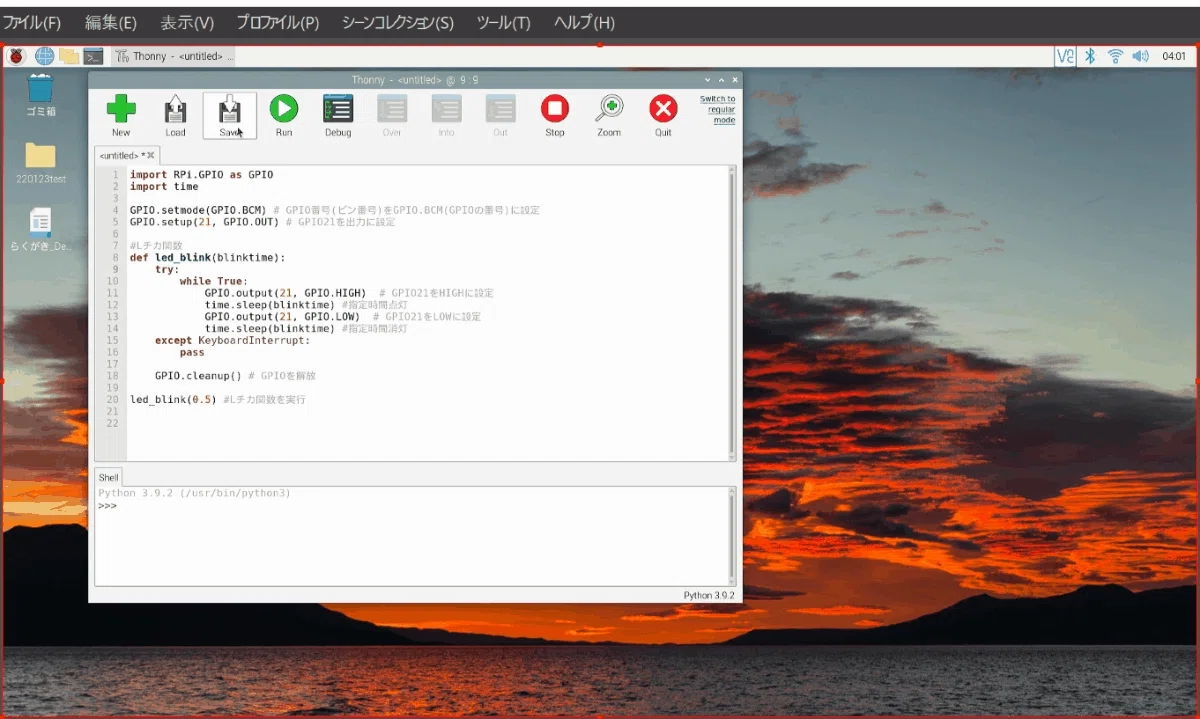Open the volume speaker icon
The image size is (1200, 719).
(x=1141, y=56)
